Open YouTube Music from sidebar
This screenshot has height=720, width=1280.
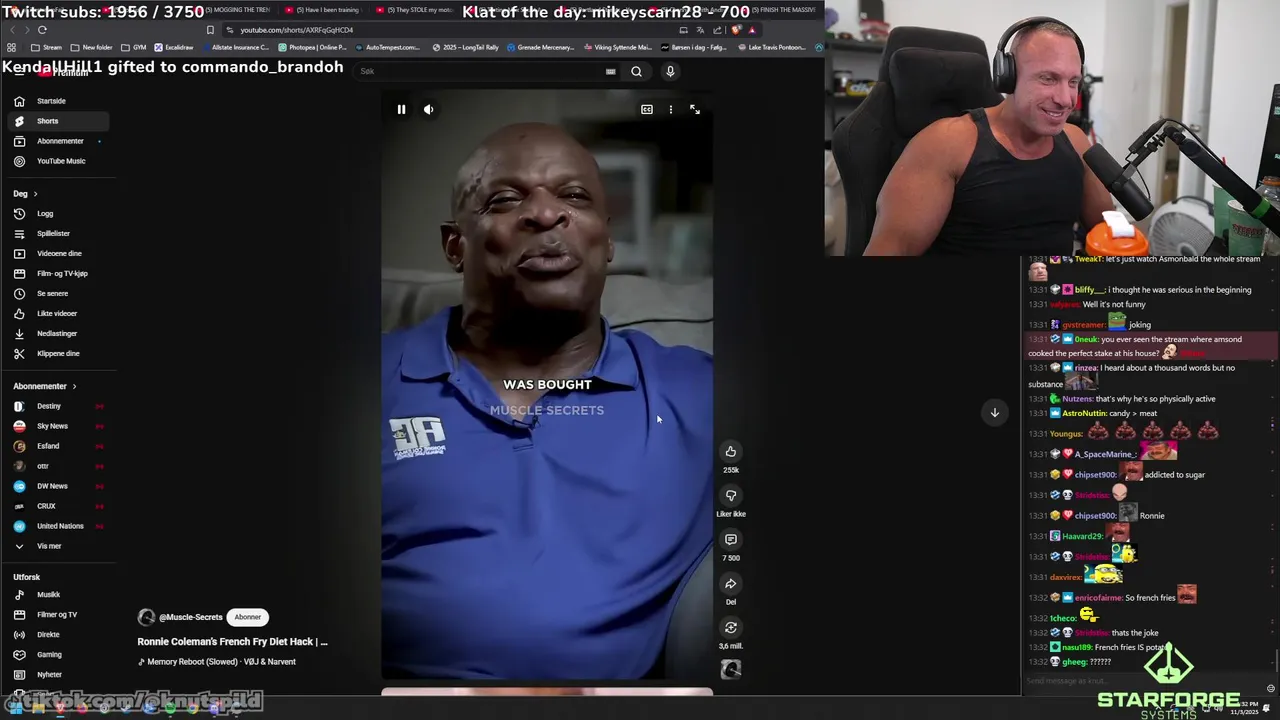tap(59, 161)
